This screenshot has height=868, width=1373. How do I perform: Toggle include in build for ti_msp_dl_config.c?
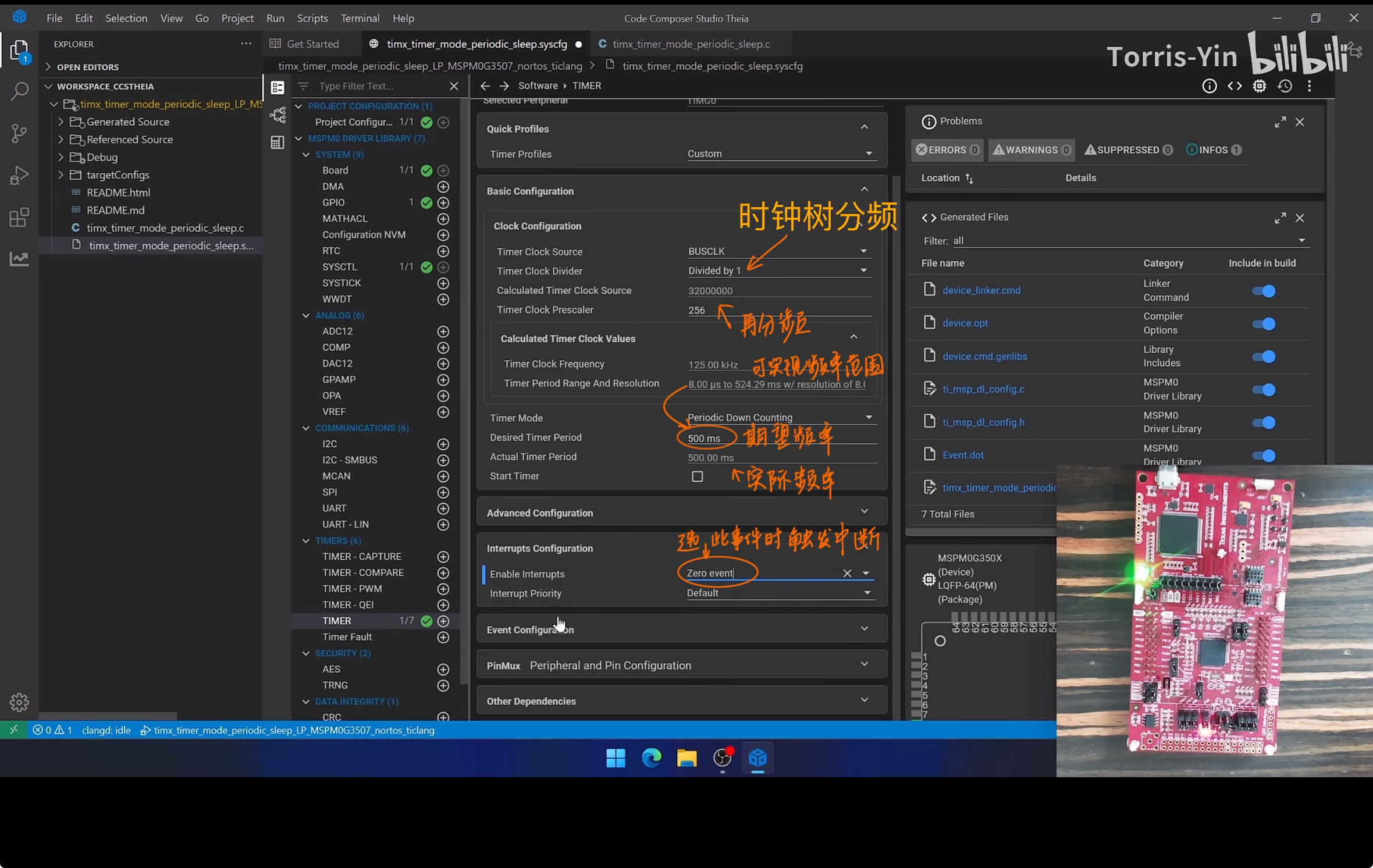[x=1263, y=389]
